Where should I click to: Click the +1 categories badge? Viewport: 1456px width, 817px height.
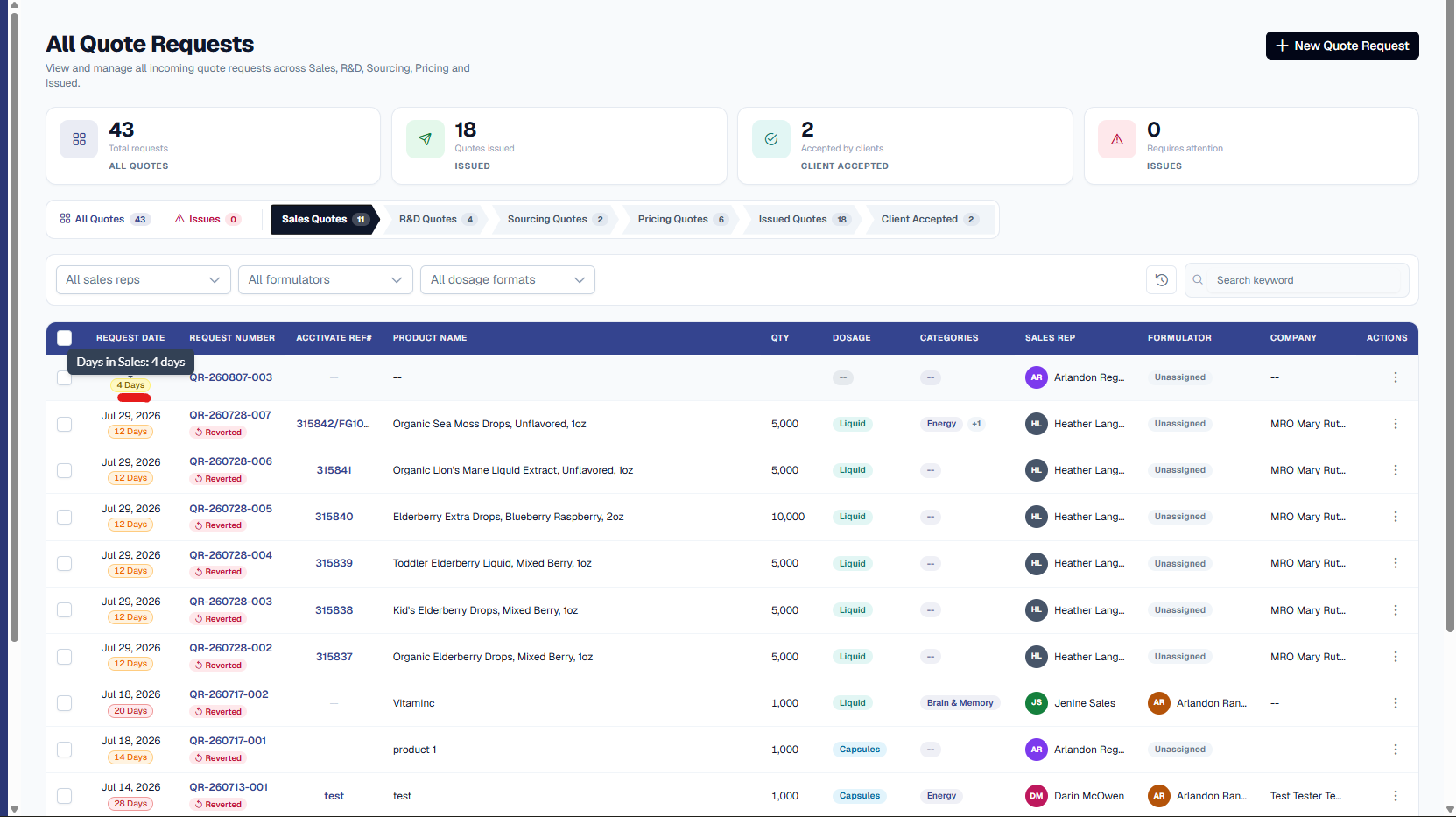click(976, 424)
